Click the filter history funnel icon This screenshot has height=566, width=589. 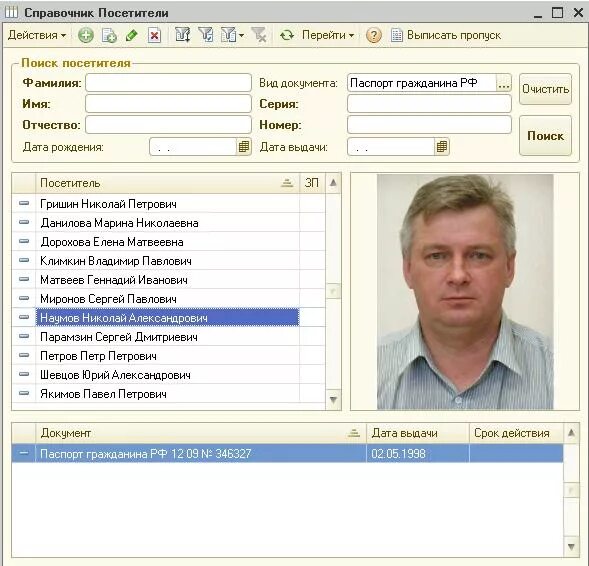pos(228,35)
